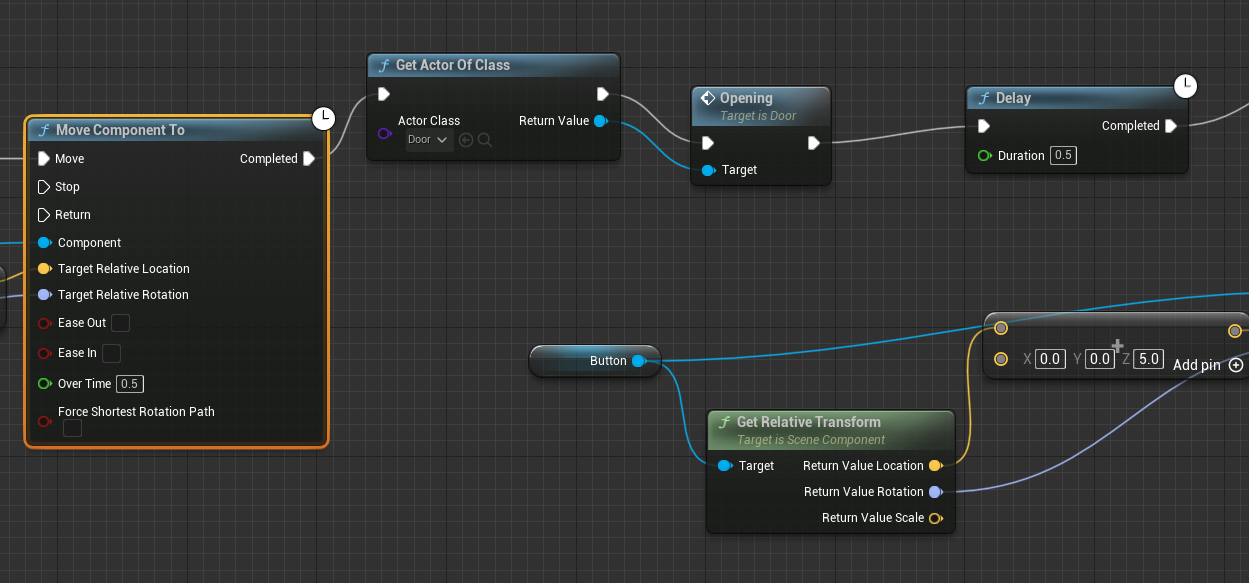Screen dimensions: 1249x583
Task: Click the Target pin on Opening node
Action: coord(708,170)
